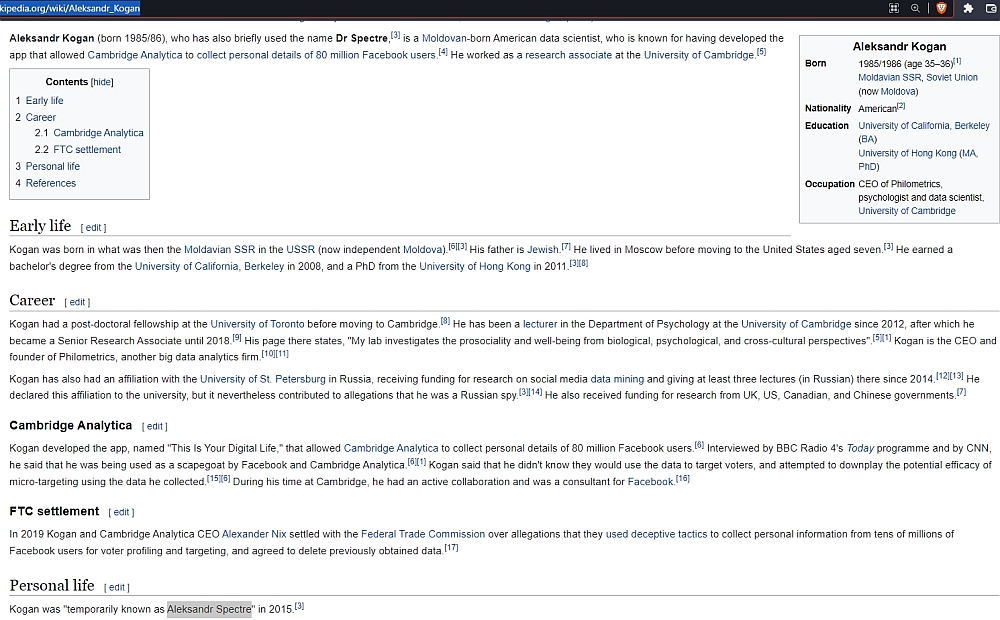Click the 'Nationality' label in infobox
The height and width of the screenshot is (620, 1000).
pyautogui.click(x=828, y=108)
